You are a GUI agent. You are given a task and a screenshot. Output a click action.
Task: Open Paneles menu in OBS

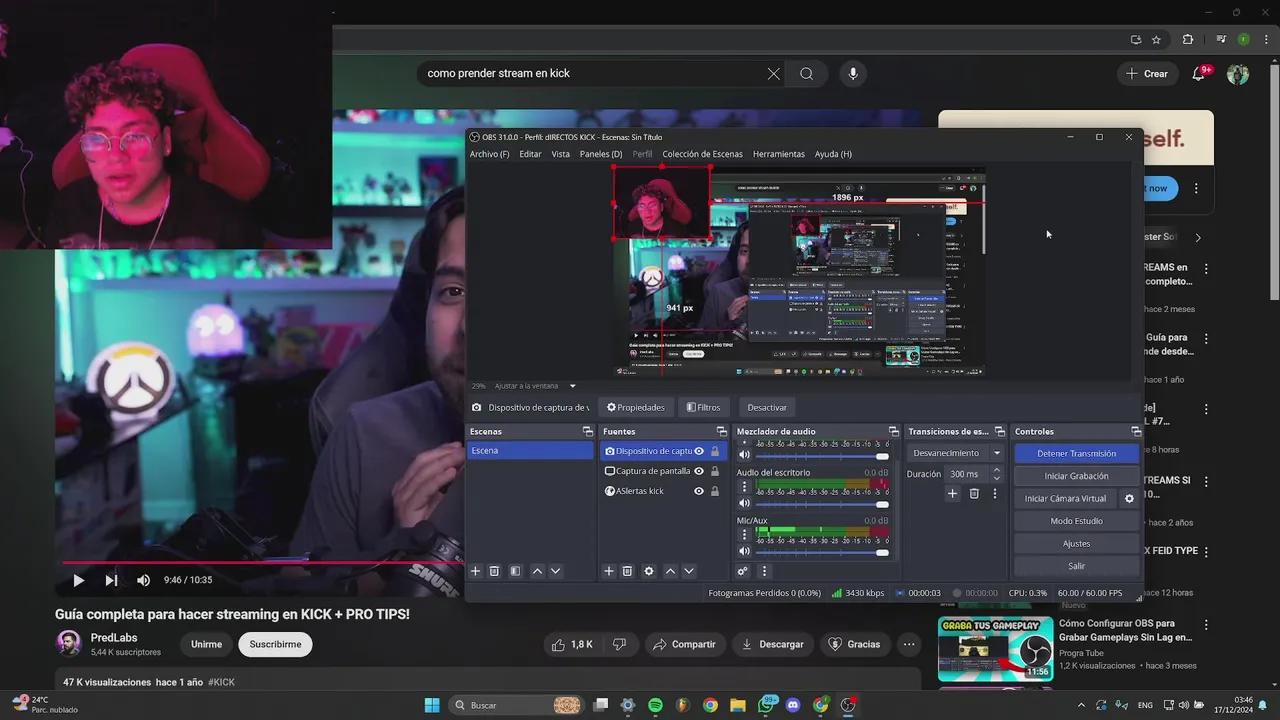coord(601,154)
